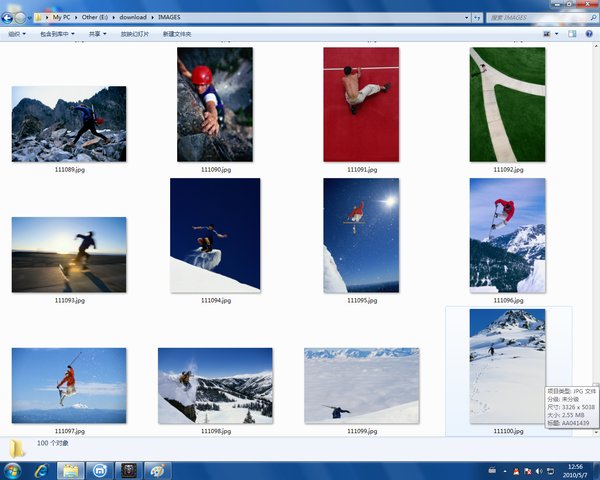
Task: Open the clock showing 12:56
Action: (575, 471)
